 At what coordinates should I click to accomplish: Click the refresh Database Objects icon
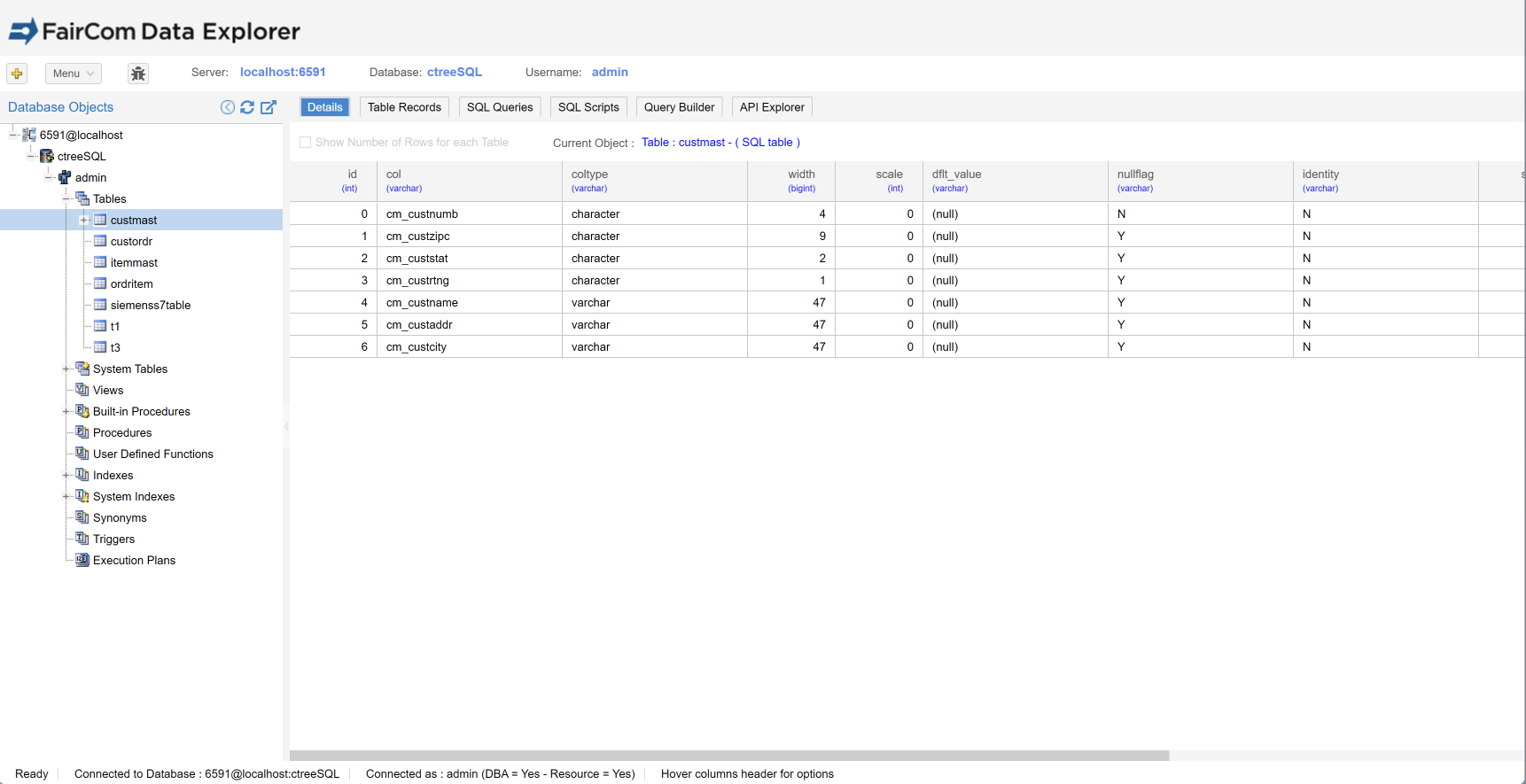click(x=247, y=107)
